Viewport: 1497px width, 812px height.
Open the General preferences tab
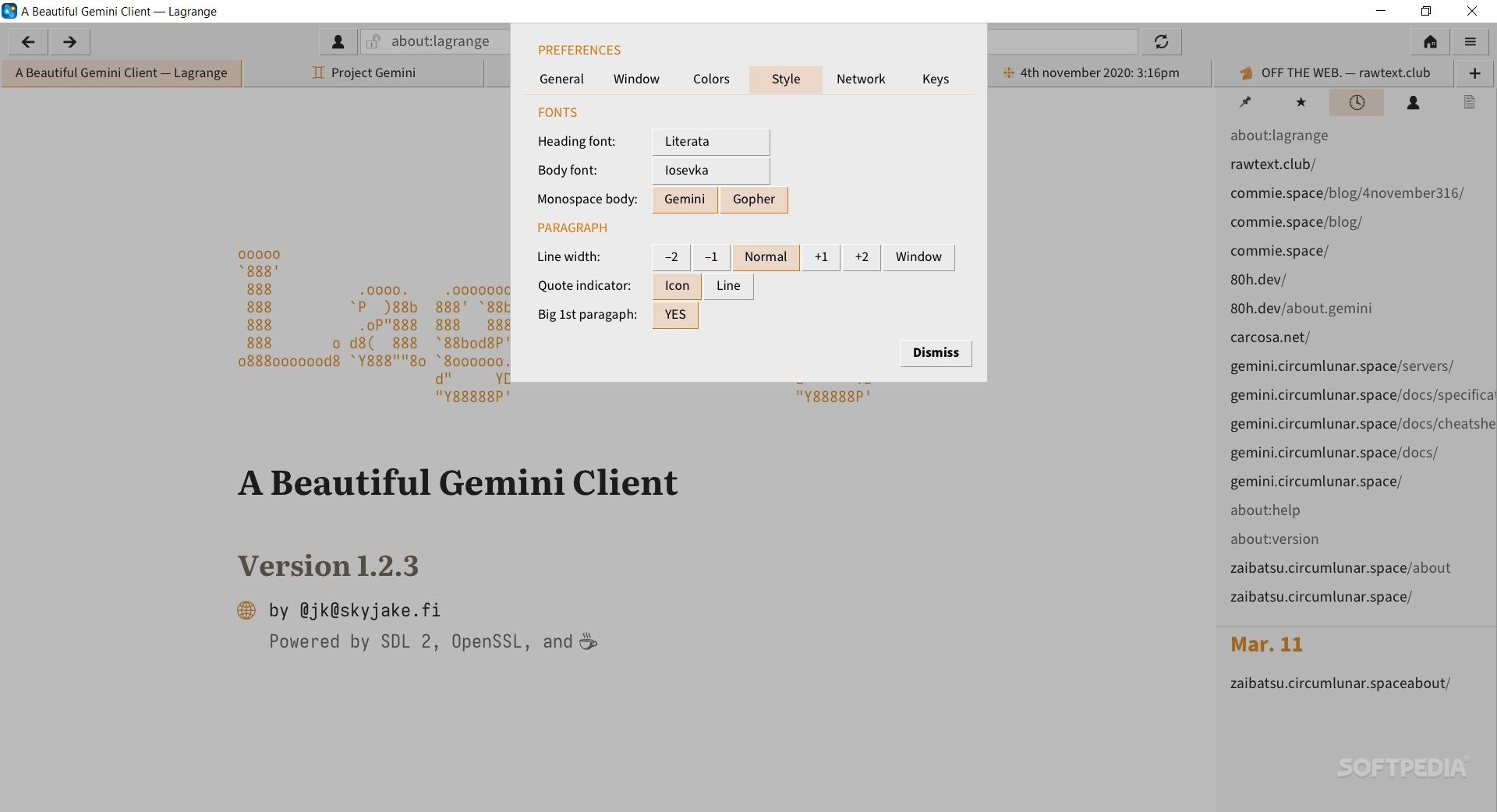561,79
